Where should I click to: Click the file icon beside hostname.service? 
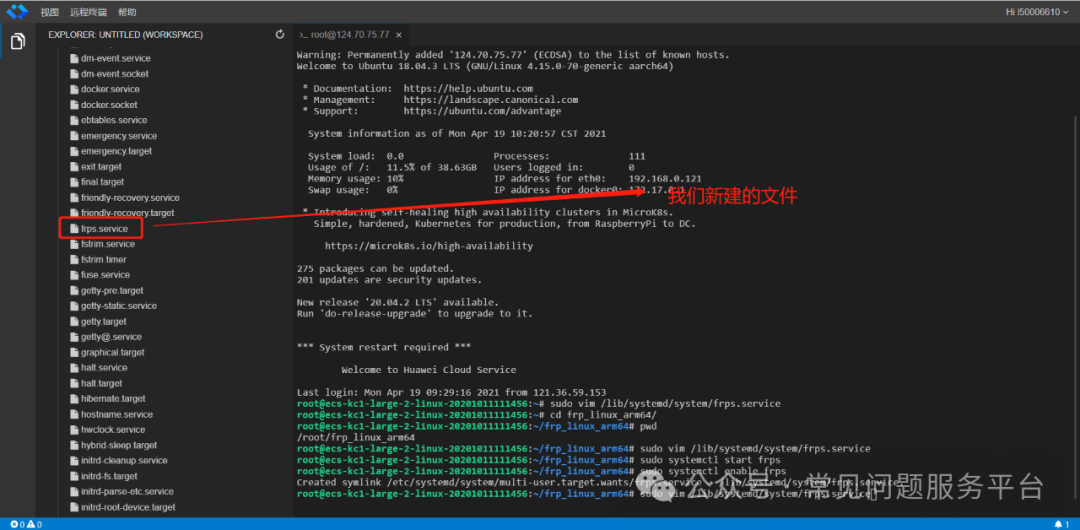(x=74, y=414)
